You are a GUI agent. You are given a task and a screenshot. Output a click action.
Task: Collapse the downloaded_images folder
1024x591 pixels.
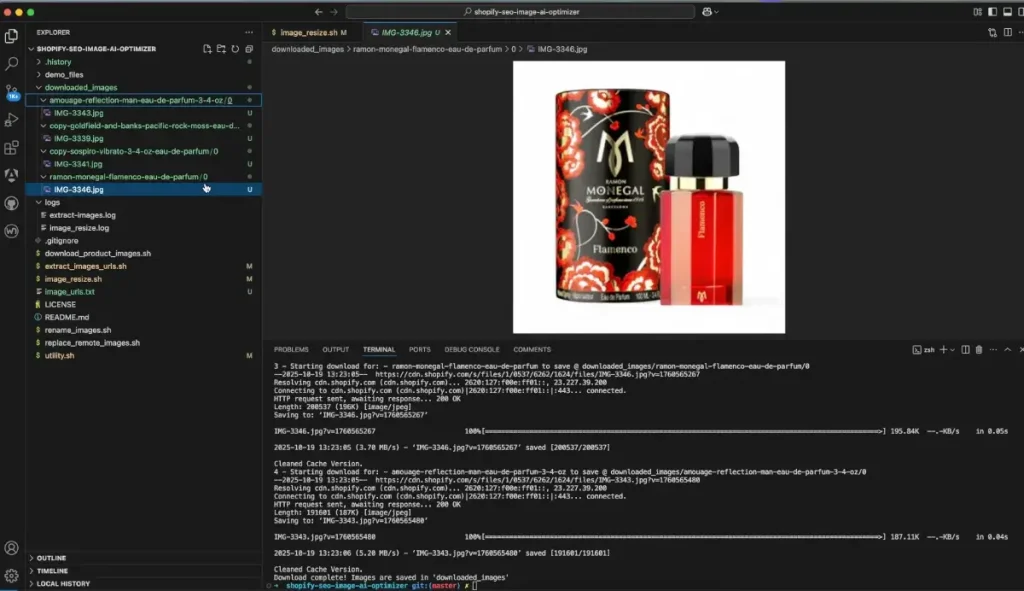pyautogui.click(x=80, y=87)
